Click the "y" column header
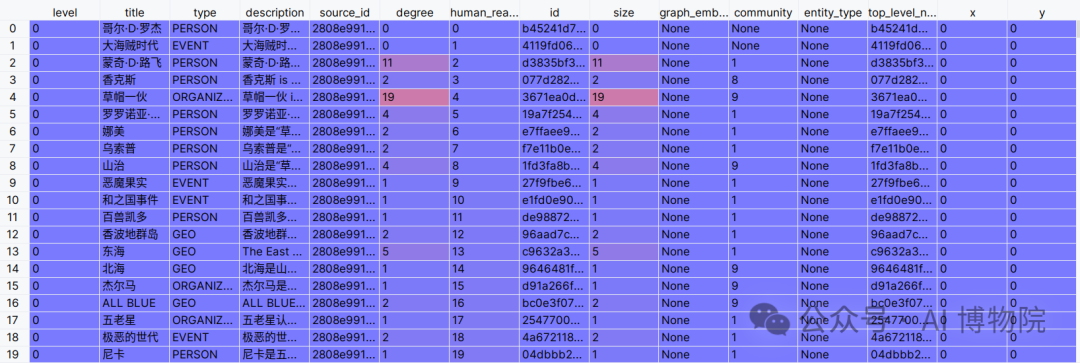 coord(1043,12)
